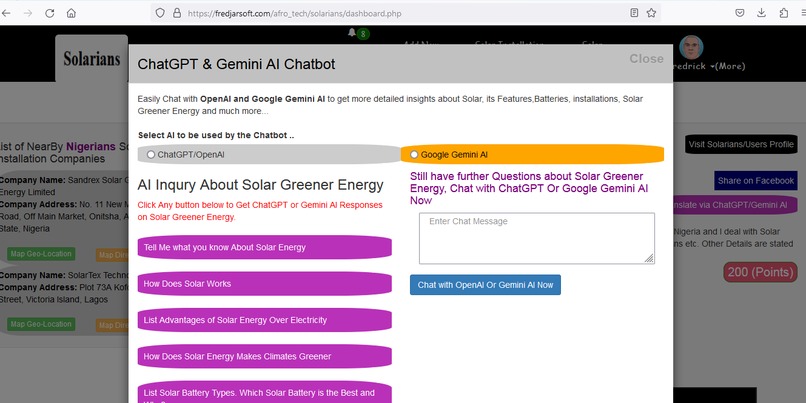Click the Still have further Questions purple text
Image resolution: width=806 pixels, height=403 pixels.
[x=529, y=188]
